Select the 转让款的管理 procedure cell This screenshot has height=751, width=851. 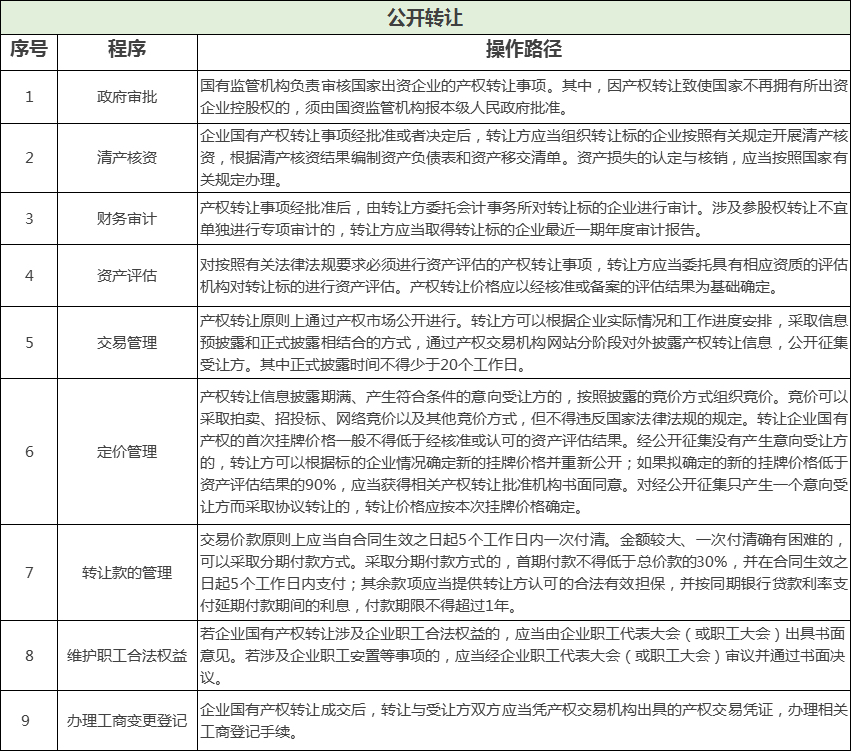pyautogui.click(x=127, y=573)
